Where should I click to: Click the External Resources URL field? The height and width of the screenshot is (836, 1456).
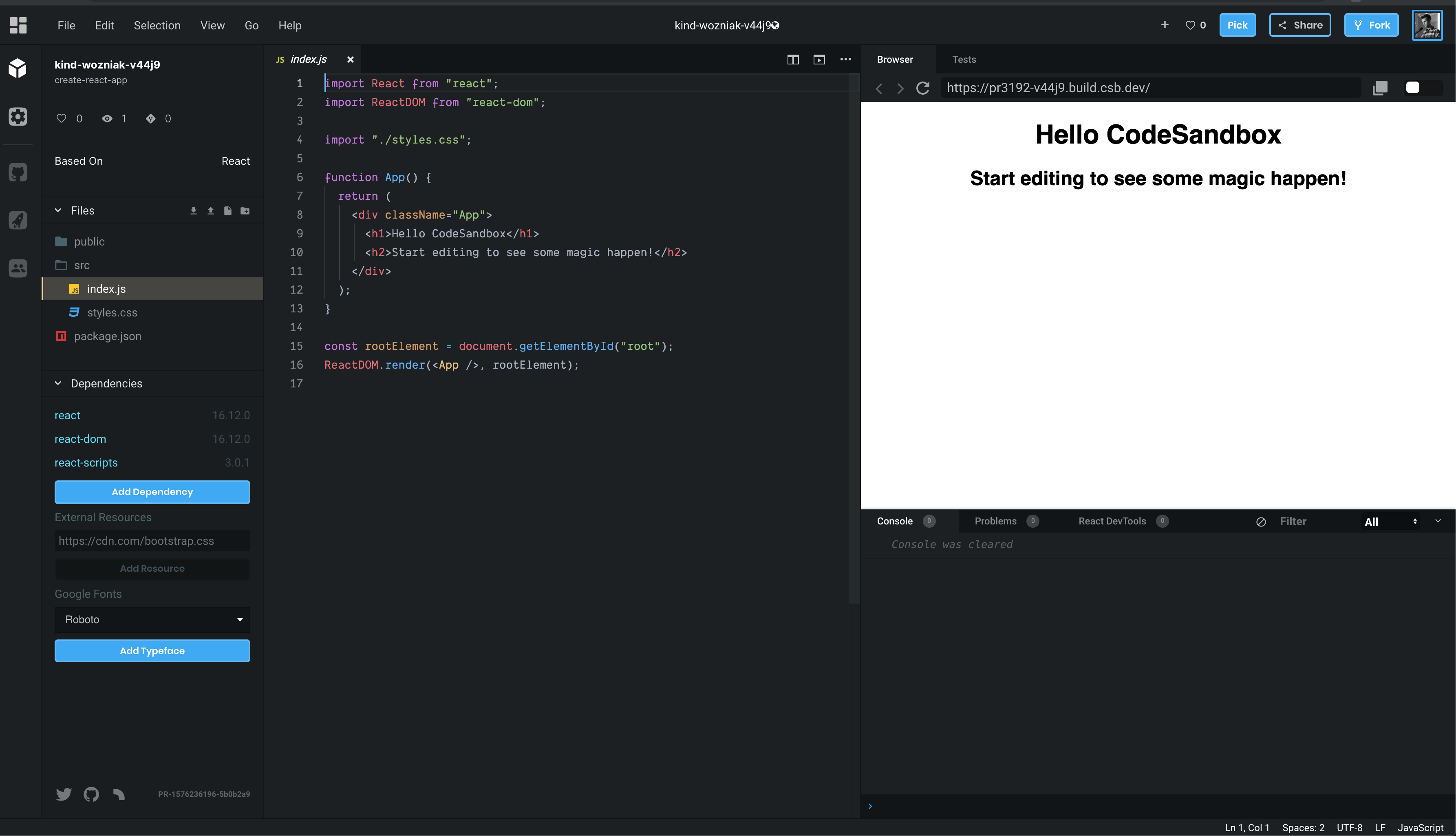(152, 541)
